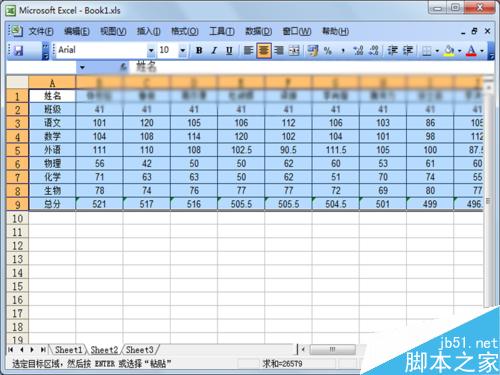This screenshot has height=375, width=500.
Task: Select cell with value 102.5
Action: tap(241, 150)
